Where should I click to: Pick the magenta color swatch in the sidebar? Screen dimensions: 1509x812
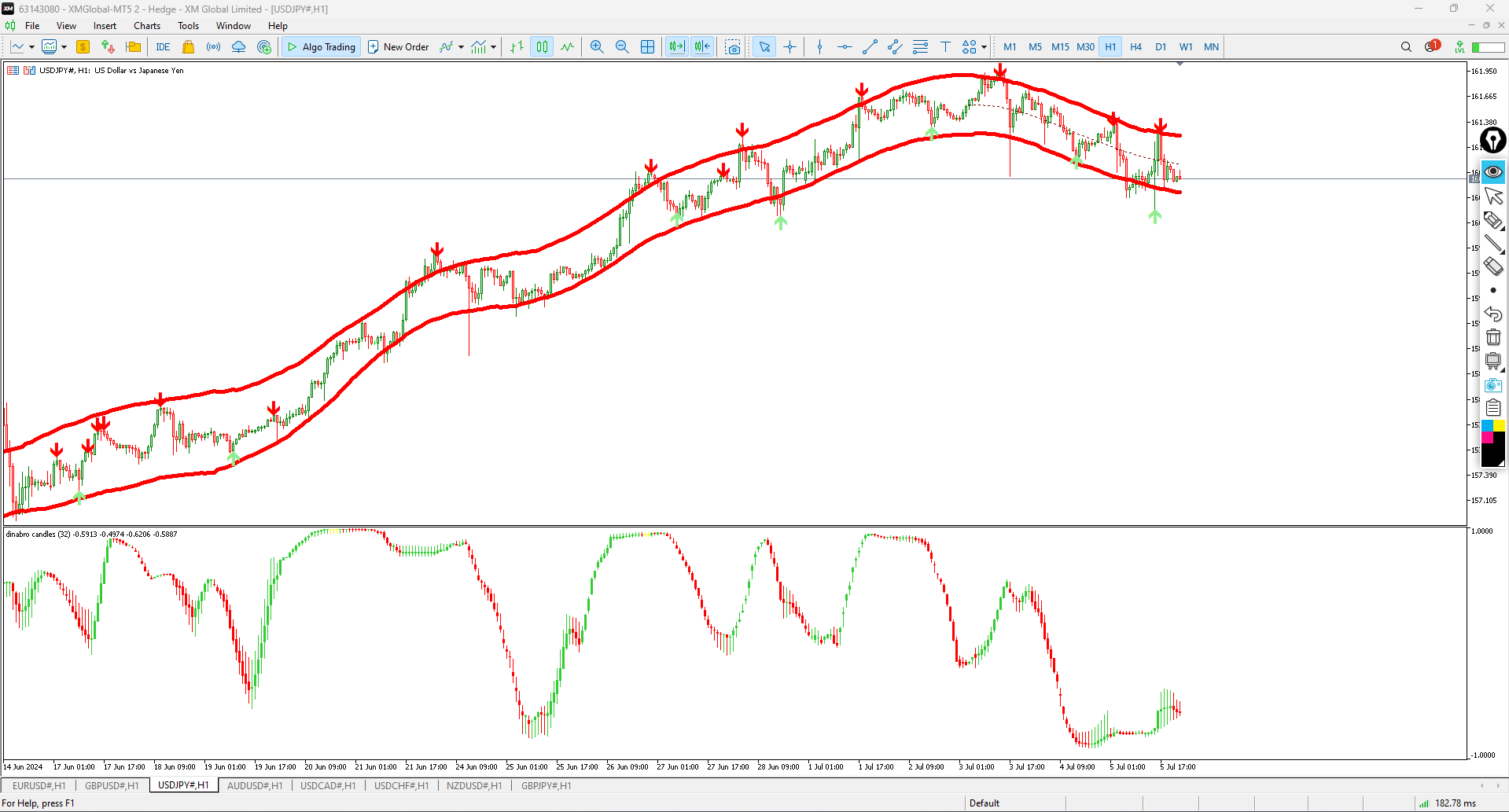pyautogui.click(x=1487, y=436)
